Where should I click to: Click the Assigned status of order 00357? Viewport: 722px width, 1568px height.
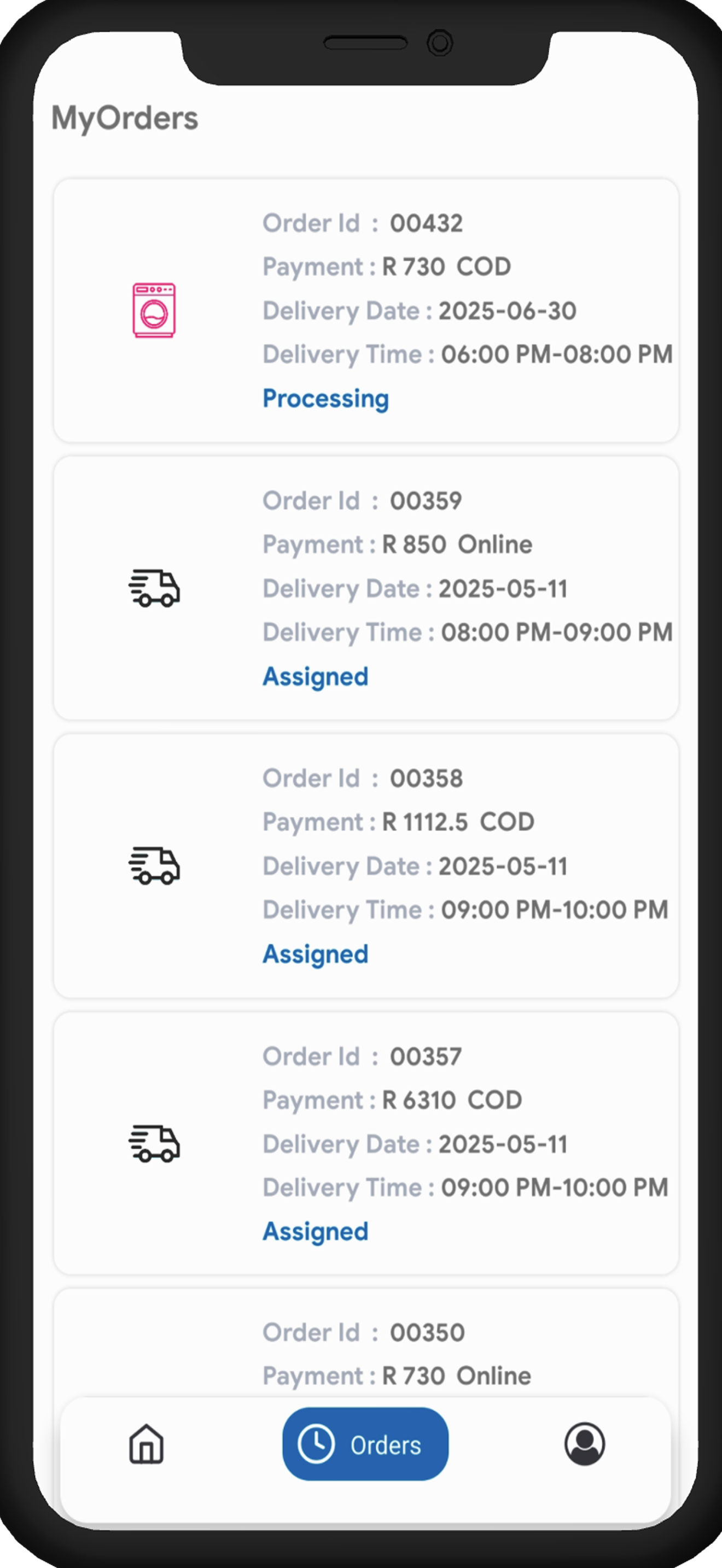(x=316, y=1232)
